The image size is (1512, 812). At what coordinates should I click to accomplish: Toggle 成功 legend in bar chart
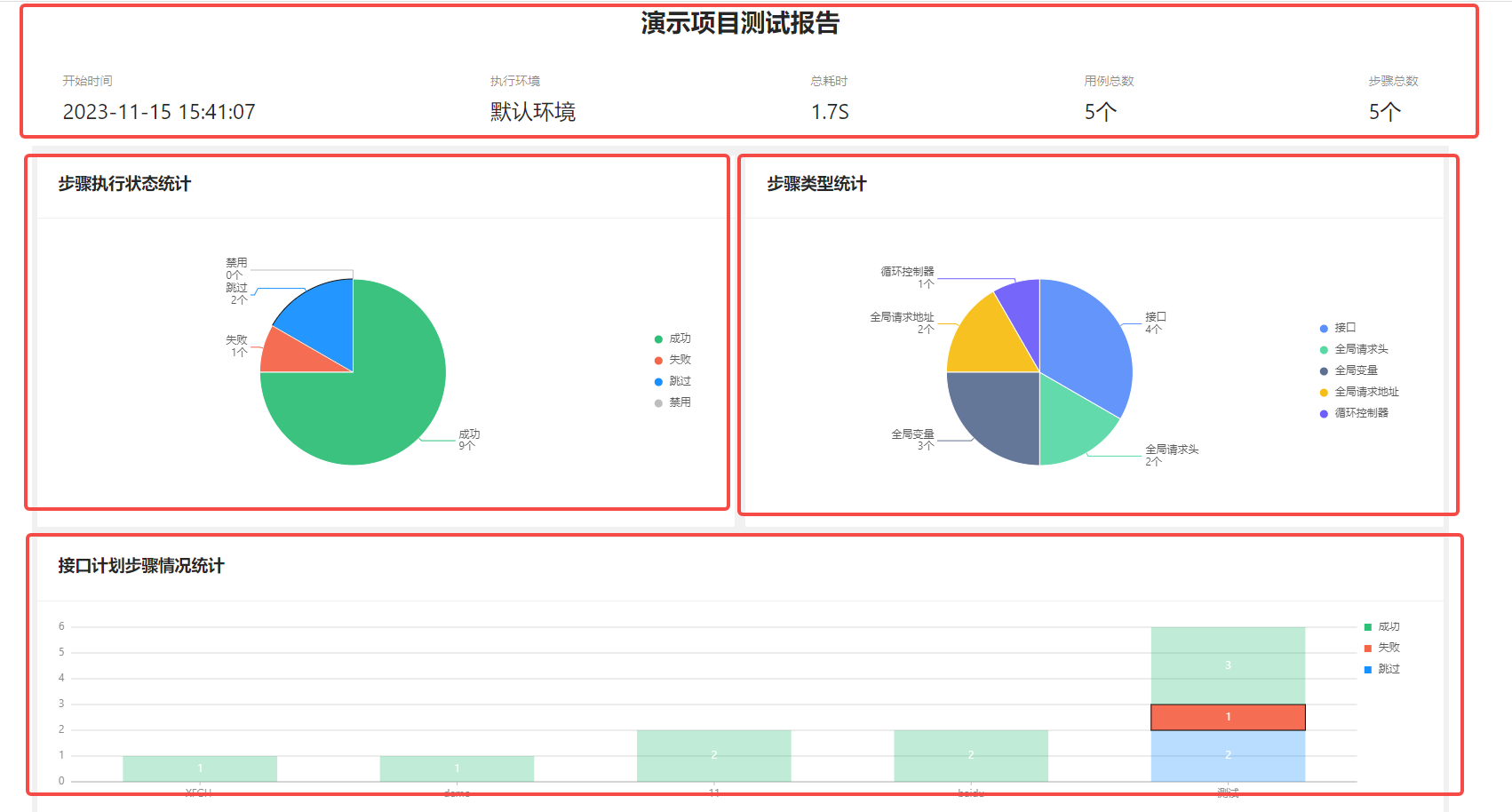click(1382, 627)
